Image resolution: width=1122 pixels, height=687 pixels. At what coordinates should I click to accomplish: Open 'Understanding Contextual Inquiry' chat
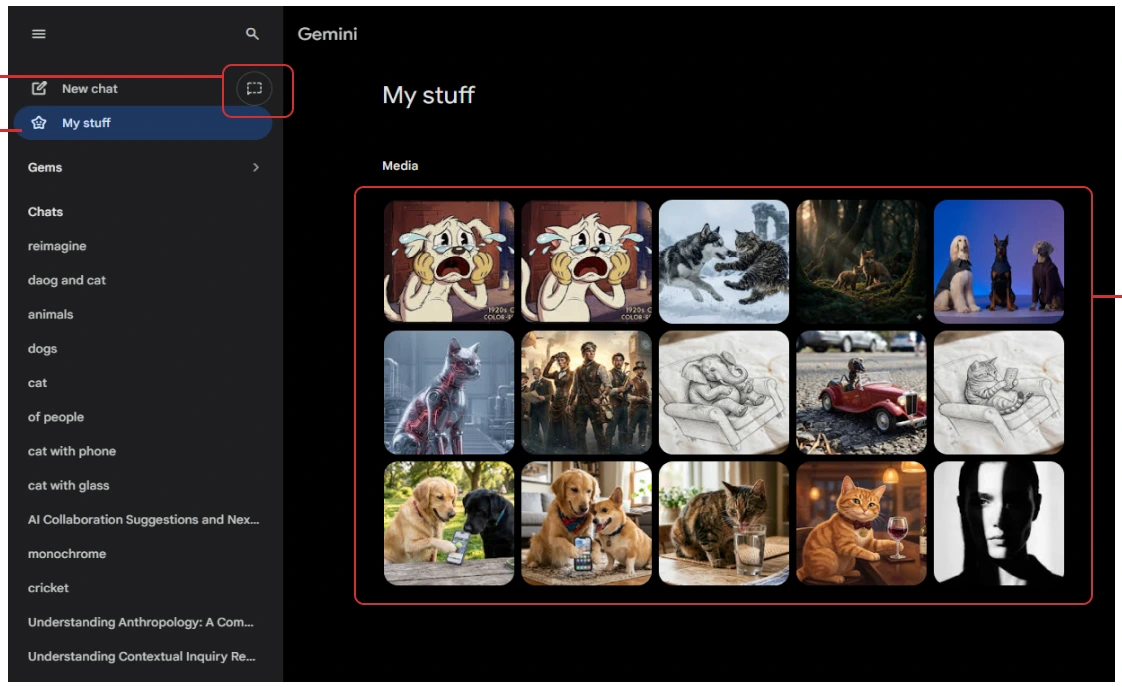tap(142, 656)
